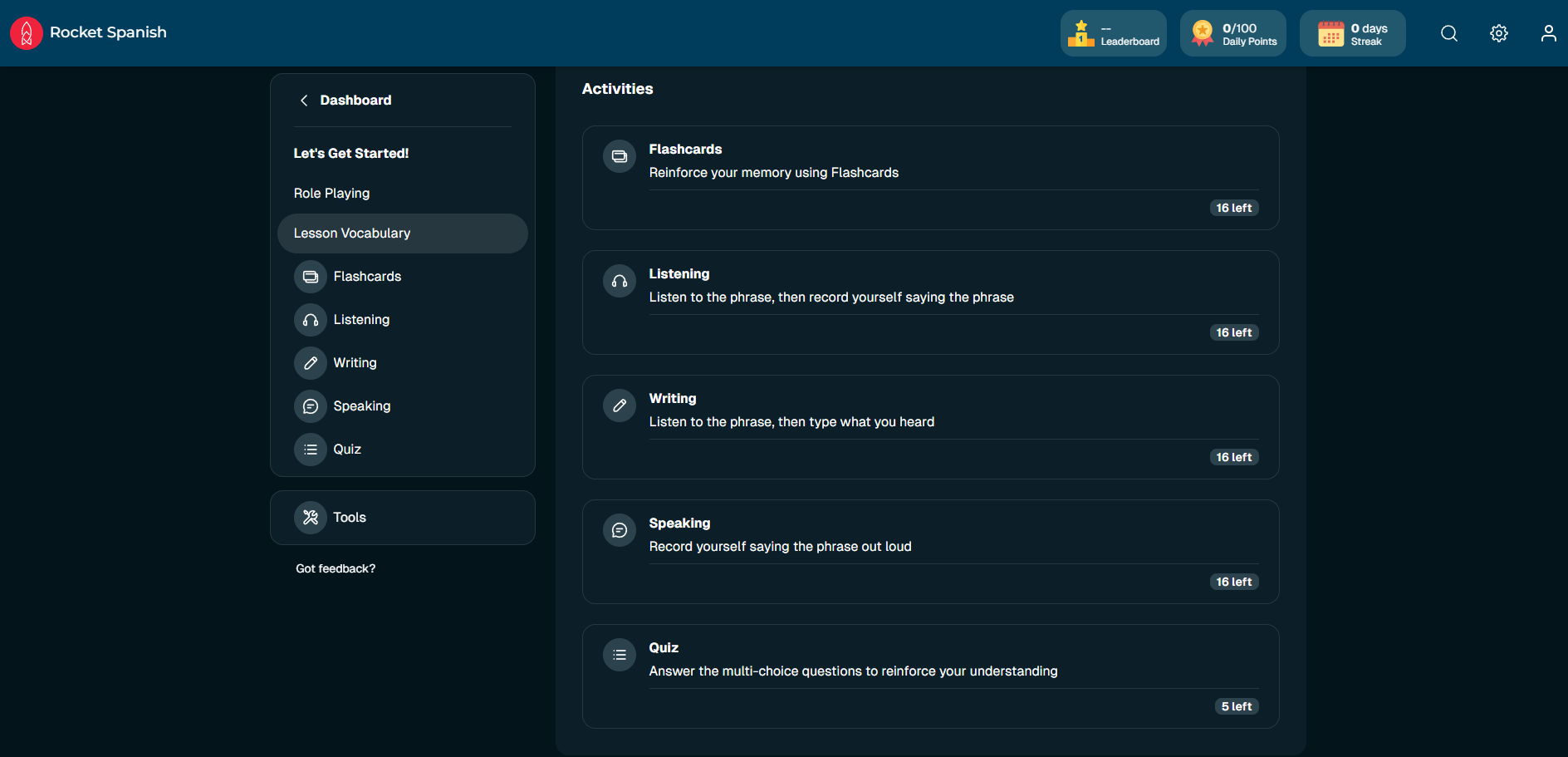Click the Speaking activity bubble icon
This screenshot has height=757, width=1568.
click(x=620, y=530)
